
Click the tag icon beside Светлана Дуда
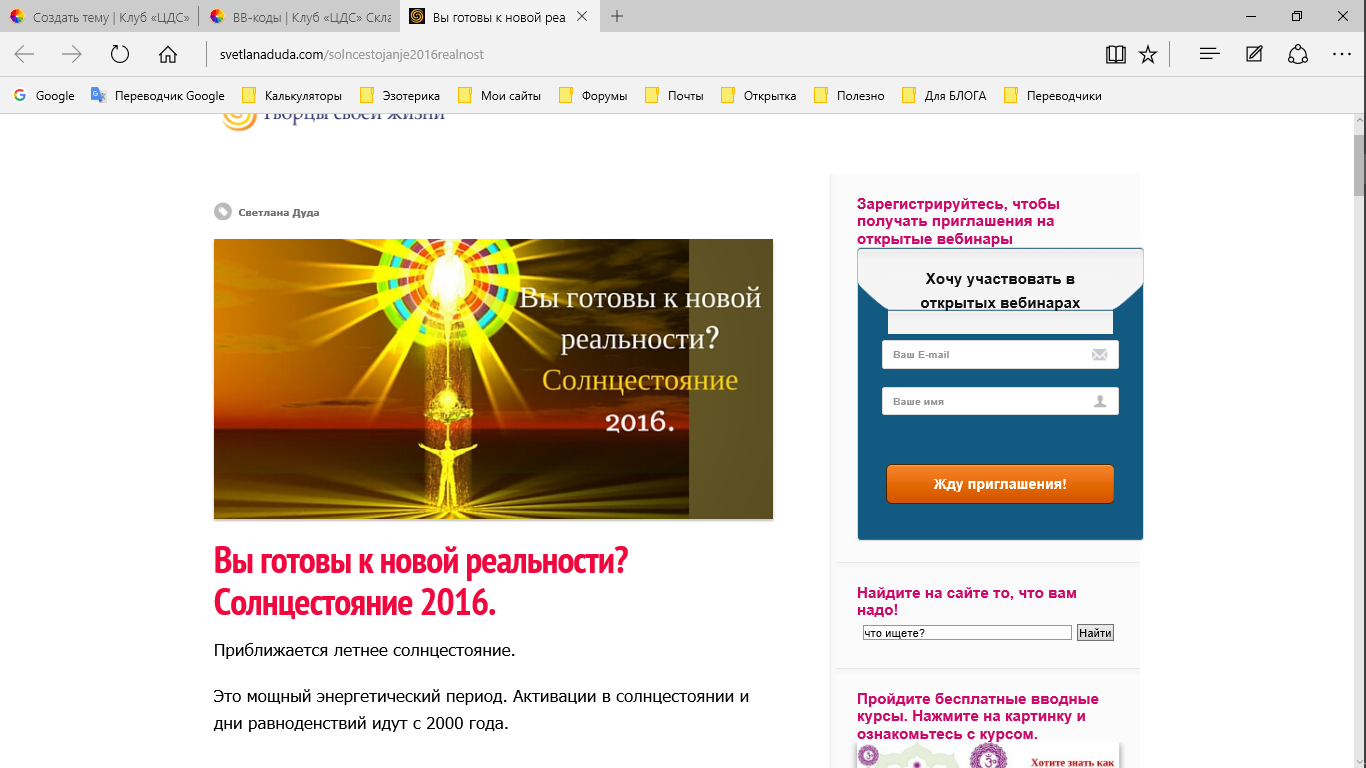[222, 212]
